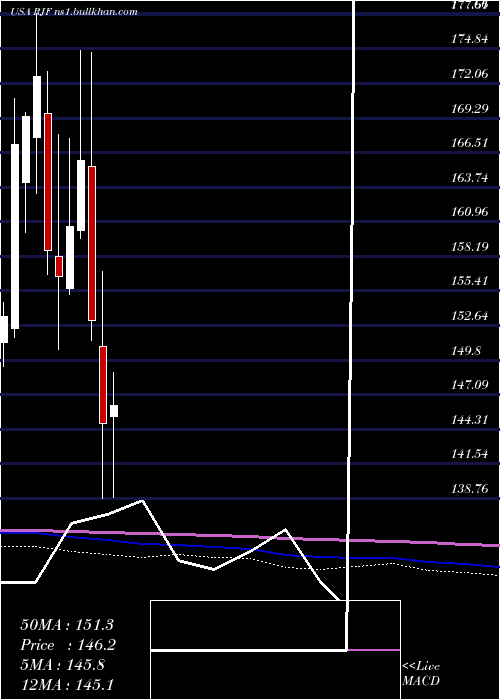Screen dimensions: 500x700
Task: Click the 138.76 price axis label
Action: (x=470, y=489)
